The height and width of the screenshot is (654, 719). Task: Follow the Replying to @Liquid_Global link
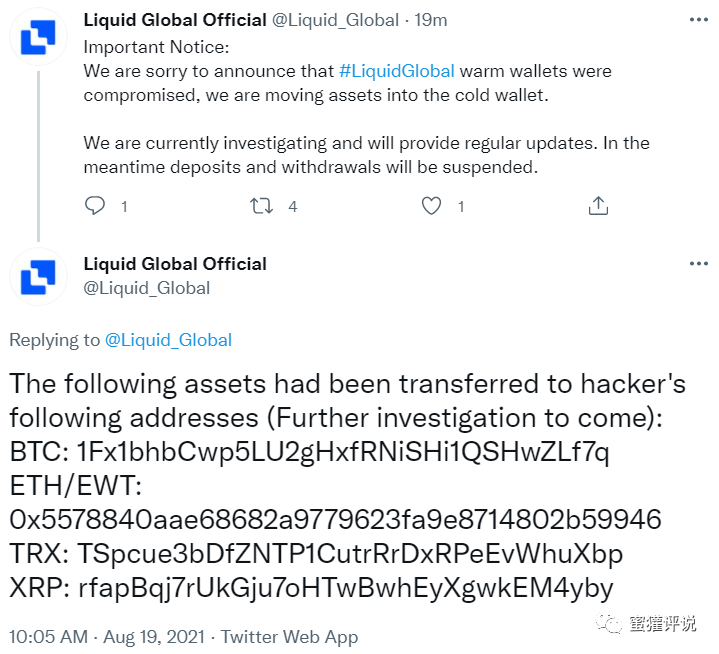tap(168, 340)
